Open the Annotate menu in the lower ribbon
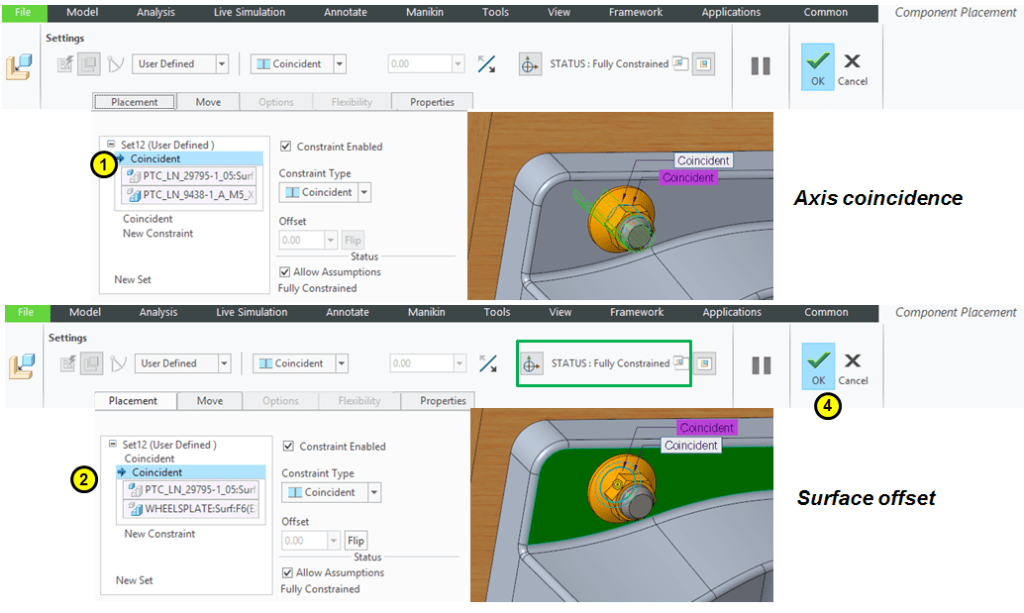Screen dimensions: 1024x613 coord(347,312)
